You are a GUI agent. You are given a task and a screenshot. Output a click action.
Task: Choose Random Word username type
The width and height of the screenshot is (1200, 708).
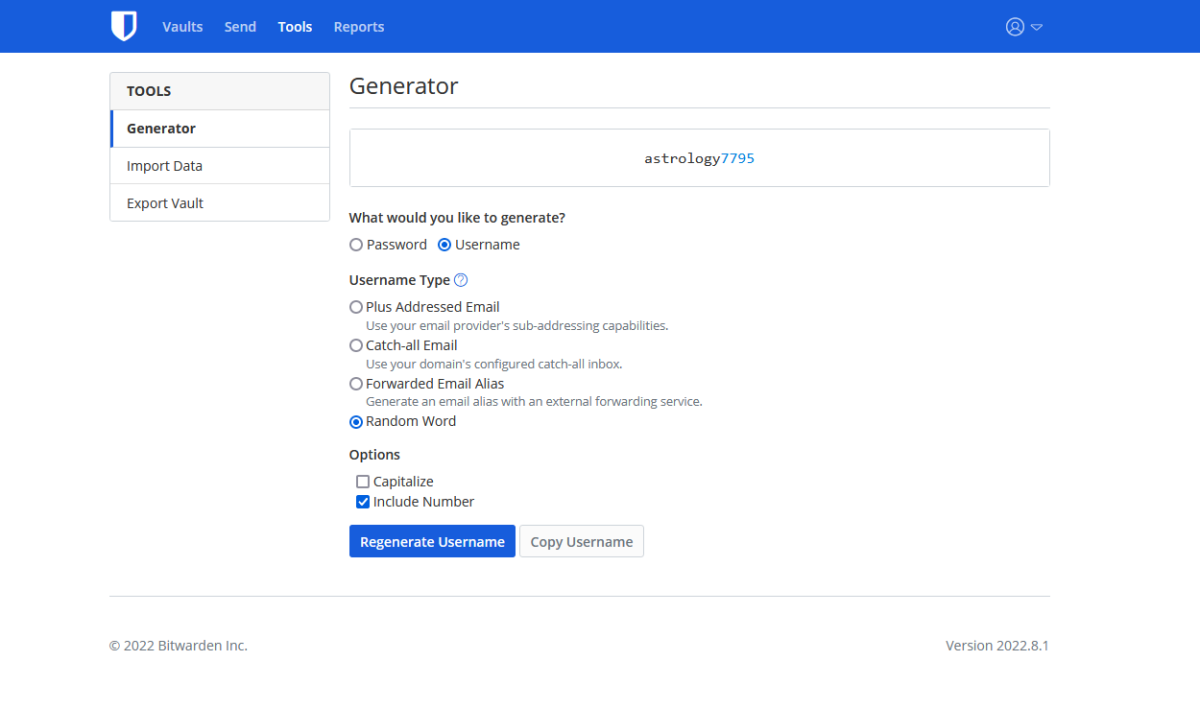point(356,421)
